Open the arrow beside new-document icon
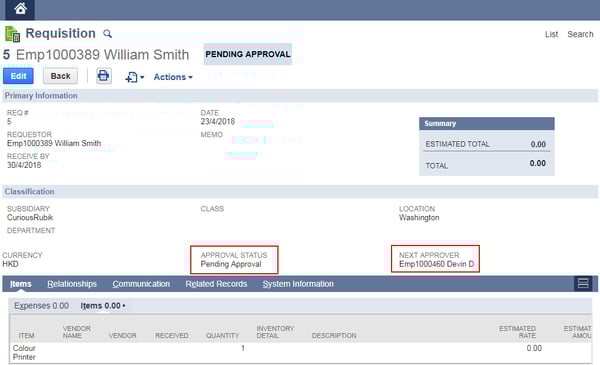This screenshot has height=365, width=600. (142, 77)
